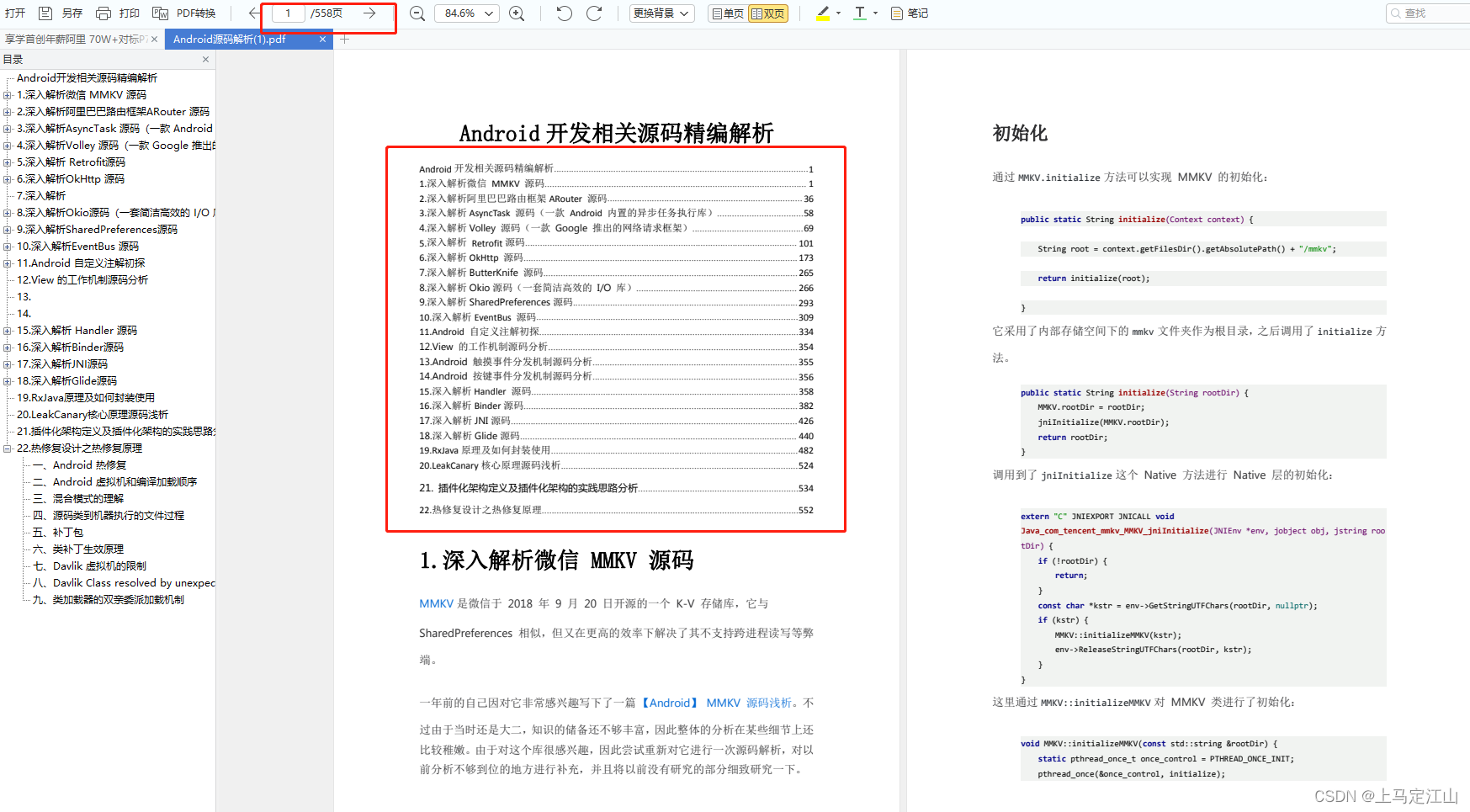
Task: Expand outline node 4.深入解析Volley 源码
Action: (x=8, y=146)
